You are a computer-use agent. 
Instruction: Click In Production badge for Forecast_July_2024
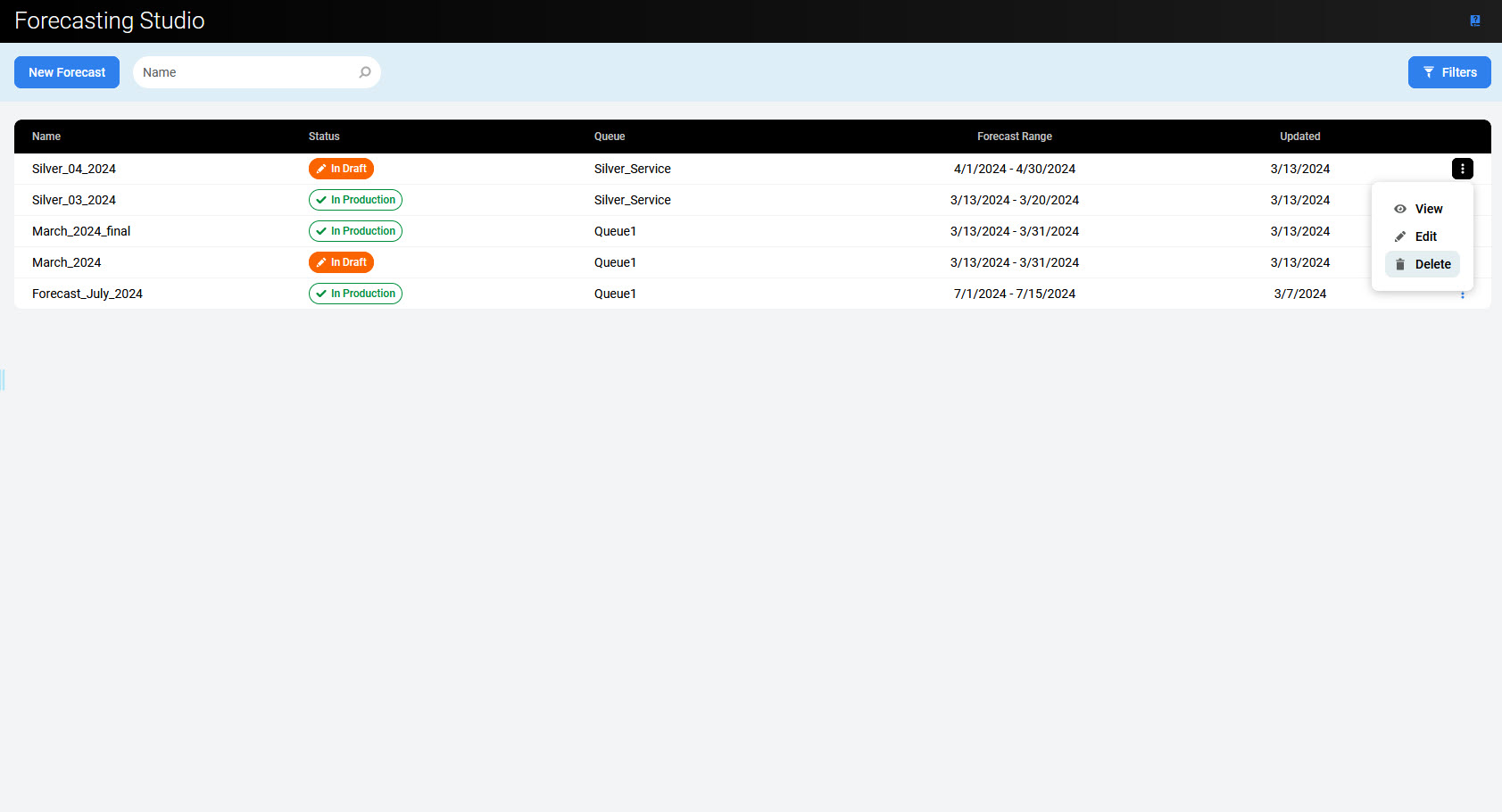[x=355, y=294]
